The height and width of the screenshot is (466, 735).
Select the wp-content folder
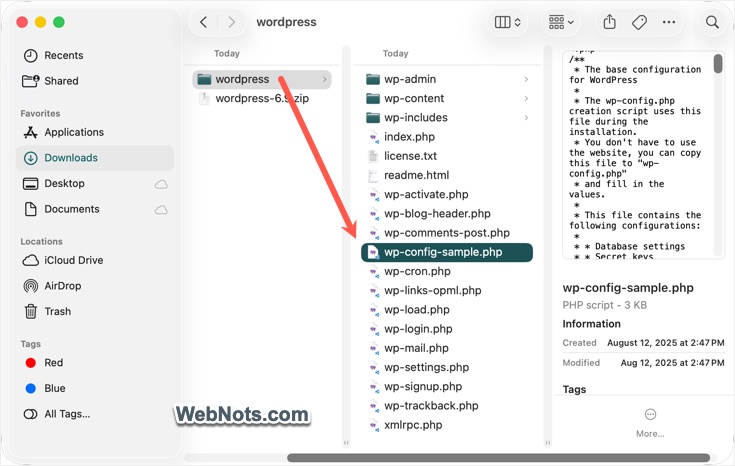coord(447,98)
